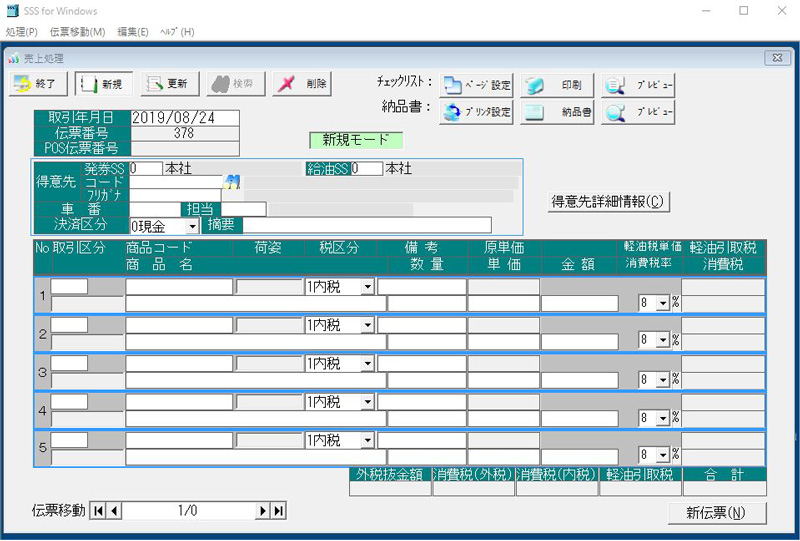Open checklist ページ設定 (Page Setup)
Viewport: 800px width, 541px height.
[x=477, y=85]
